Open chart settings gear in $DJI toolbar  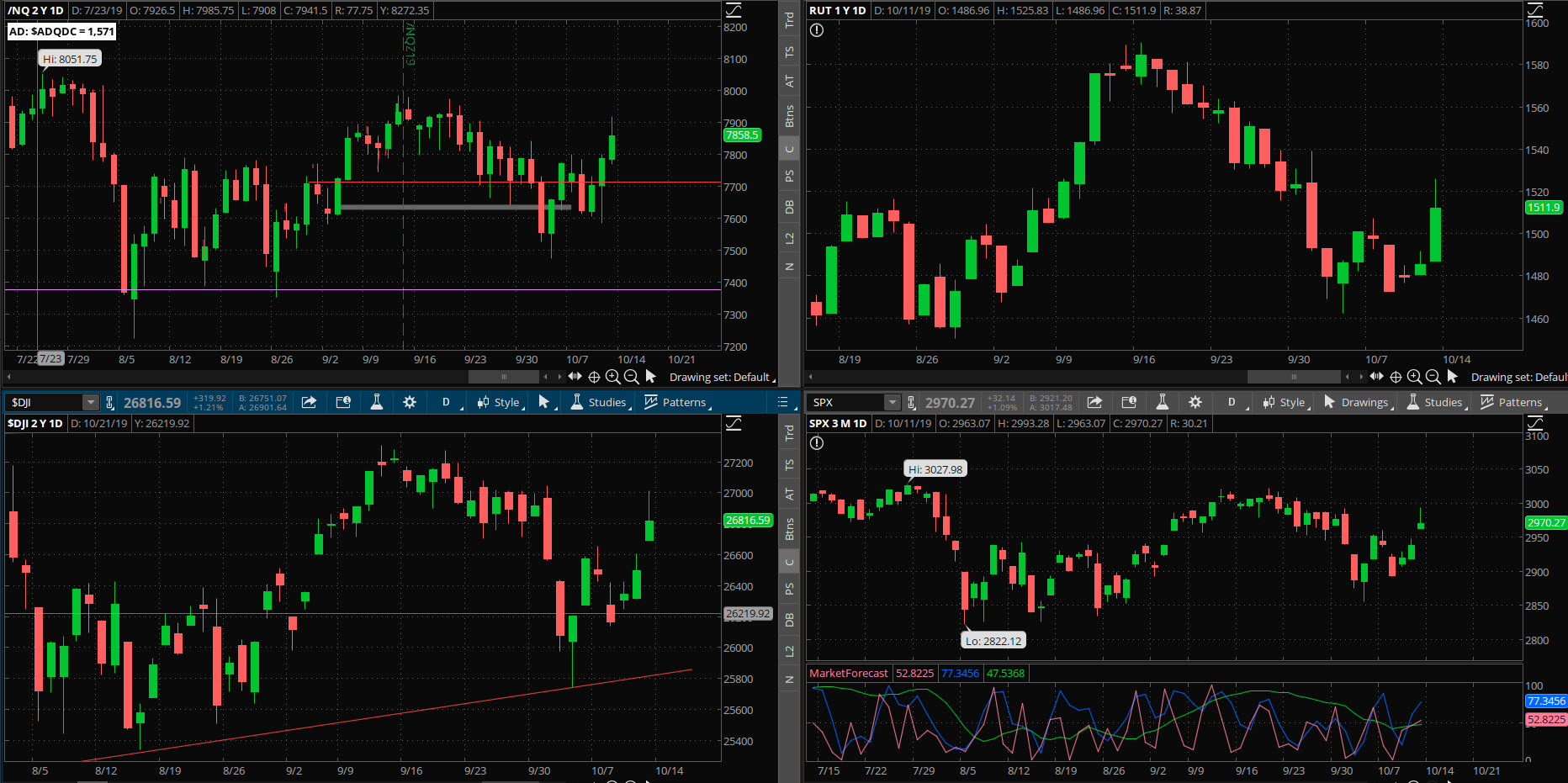pos(410,402)
